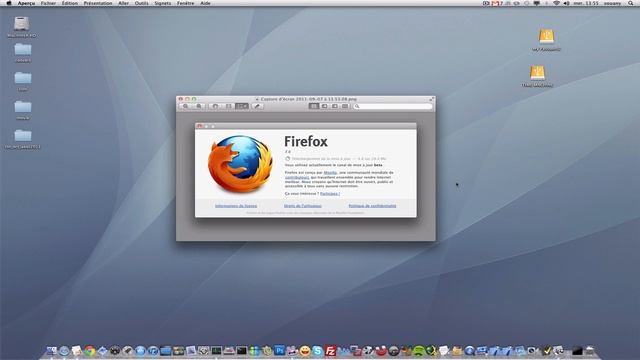Select the content-only view mode in Aperçu
Image resolution: width=640 pixels, height=360 pixels.
pyautogui.click(x=314, y=106)
